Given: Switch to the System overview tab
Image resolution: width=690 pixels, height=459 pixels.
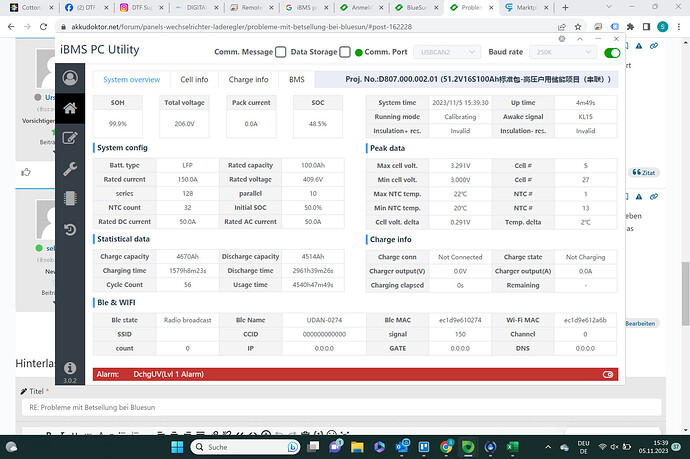Looking at the screenshot, I should click(x=132, y=80).
